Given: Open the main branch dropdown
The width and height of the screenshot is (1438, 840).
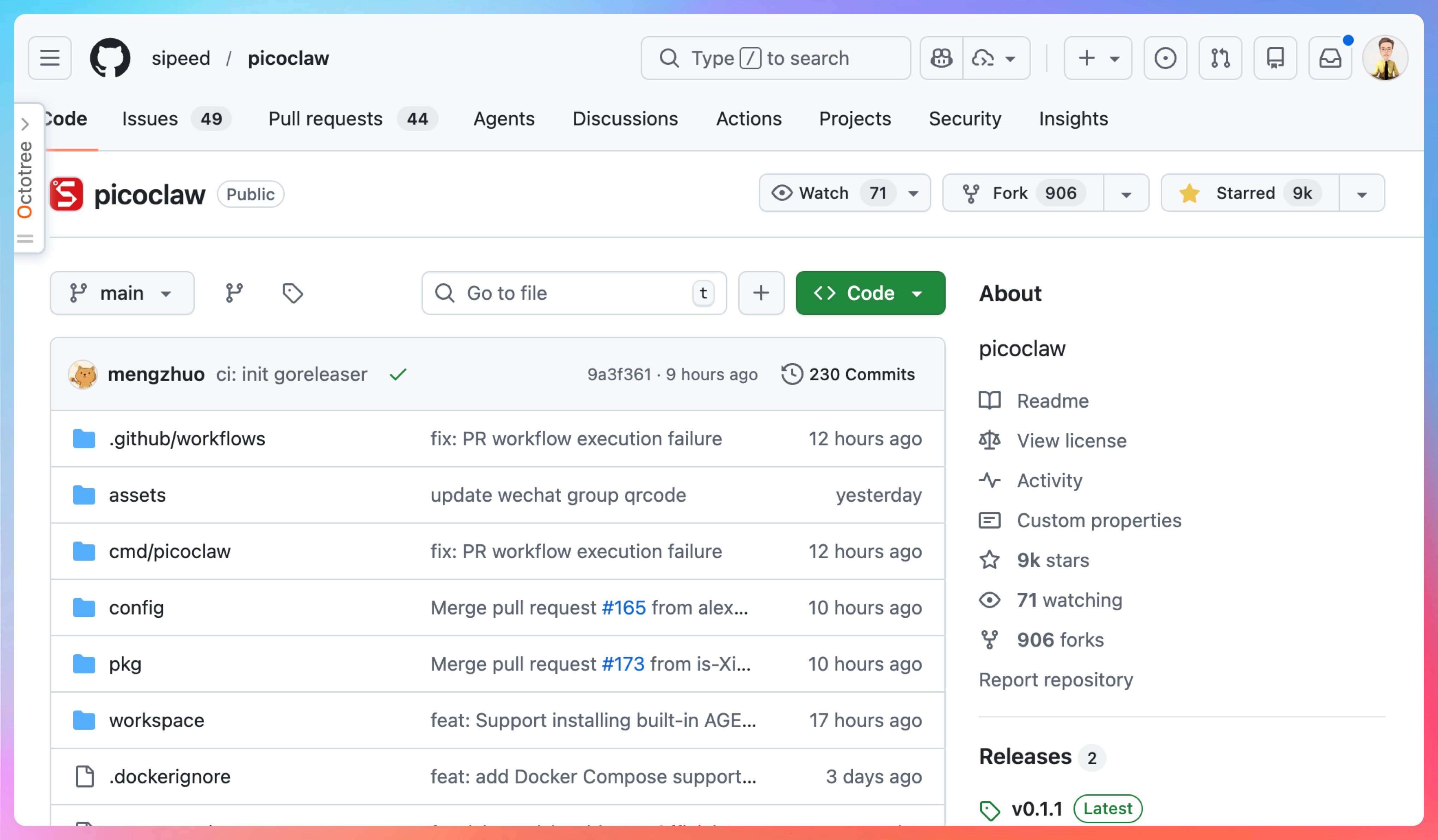Looking at the screenshot, I should click(122, 293).
